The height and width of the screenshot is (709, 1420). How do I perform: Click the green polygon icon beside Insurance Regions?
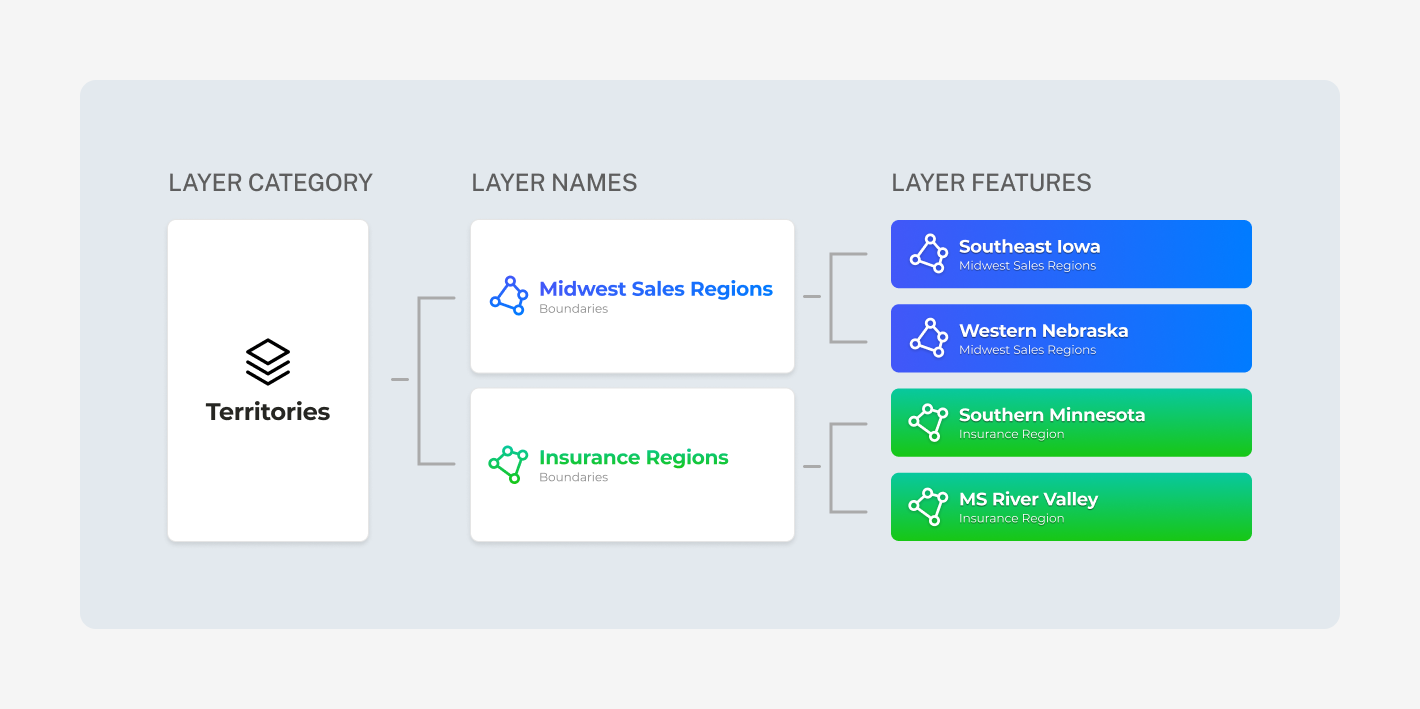(508, 464)
